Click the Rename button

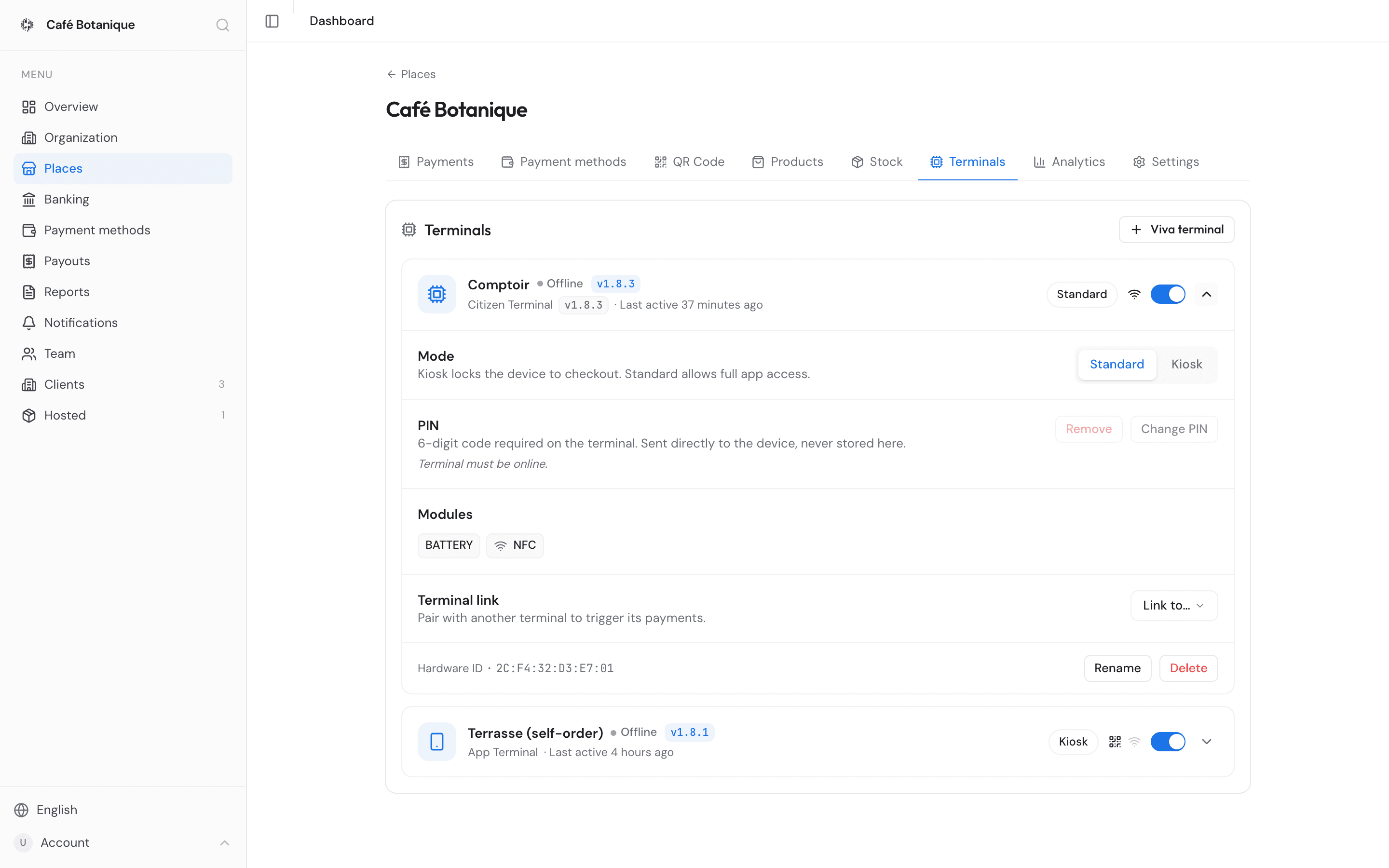coord(1117,668)
